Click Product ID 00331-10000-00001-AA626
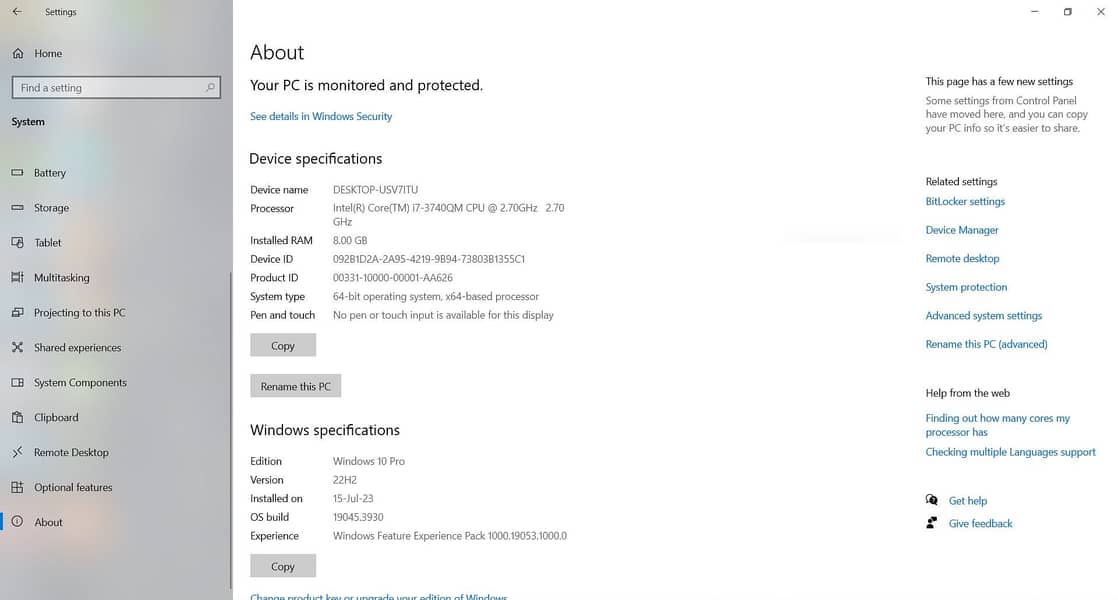Screen dimensions: 1118x600 tap(392, 277)
